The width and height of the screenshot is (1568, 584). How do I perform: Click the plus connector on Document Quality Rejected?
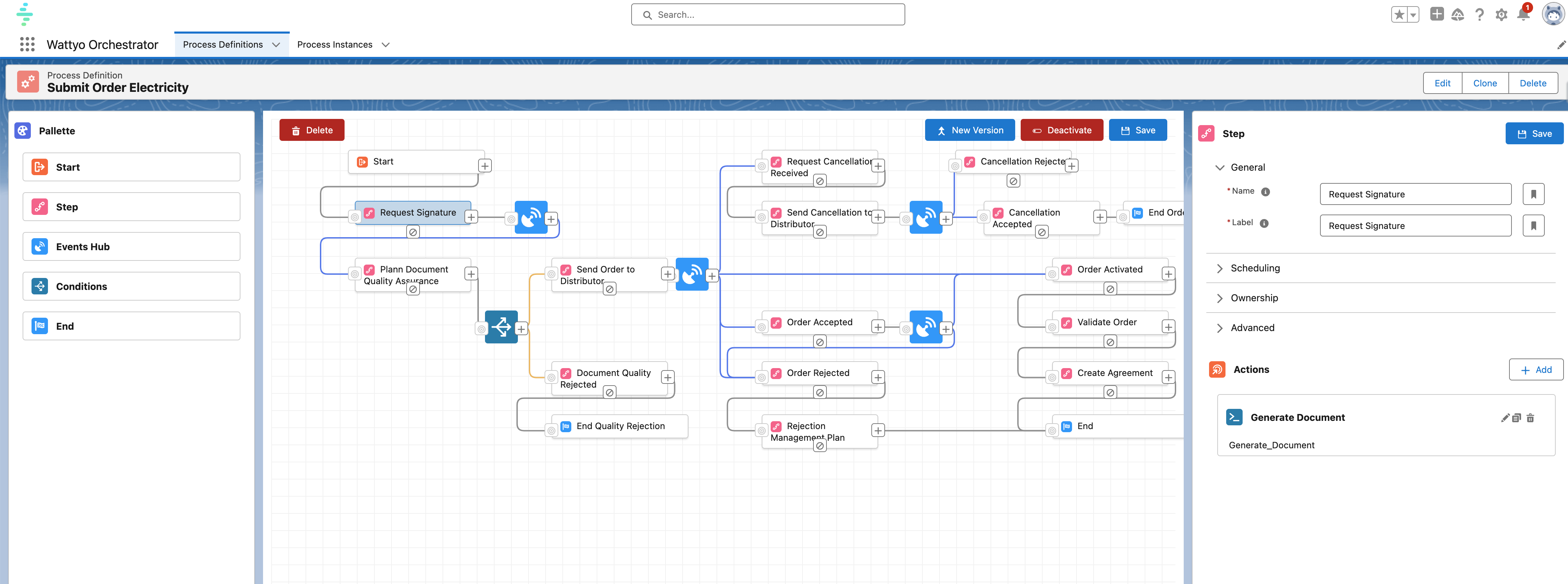tap(668, 378)
